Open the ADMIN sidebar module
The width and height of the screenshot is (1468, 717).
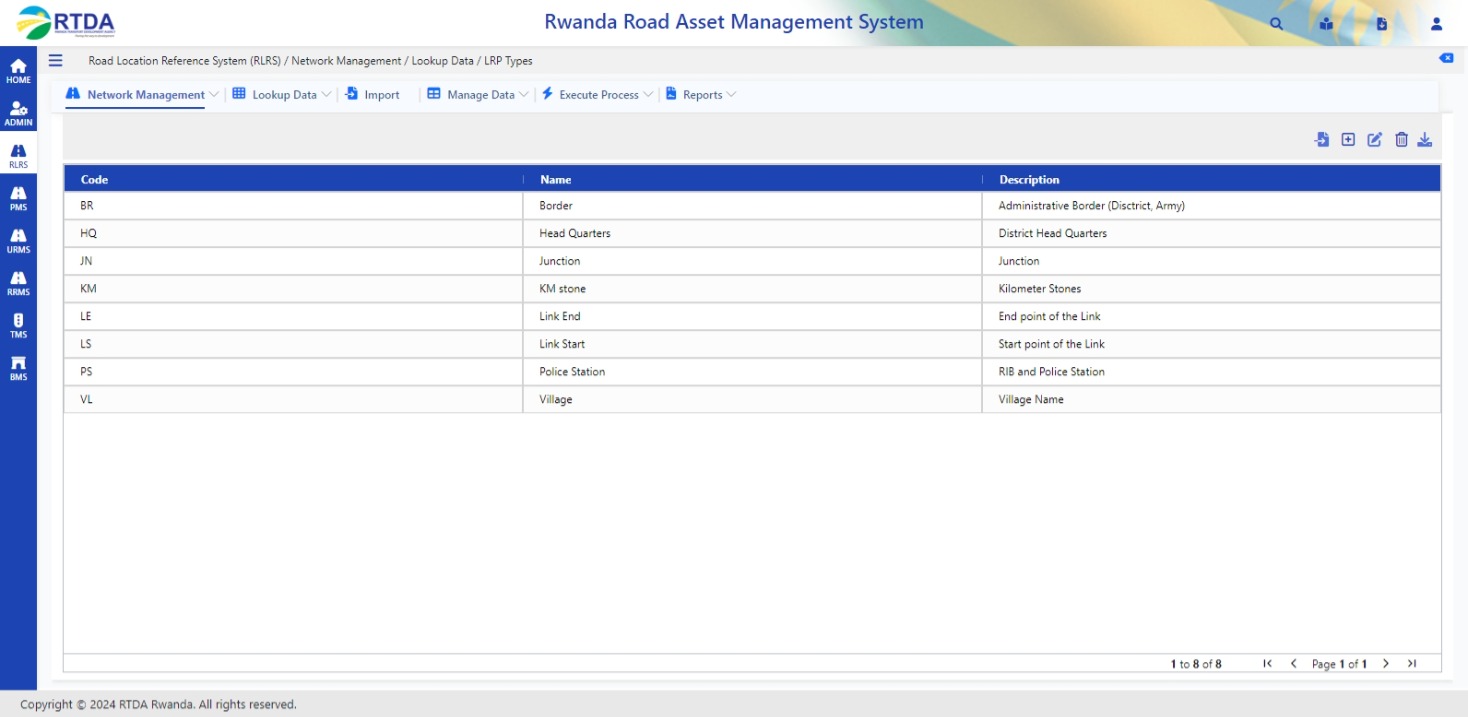tap(18, 114)
